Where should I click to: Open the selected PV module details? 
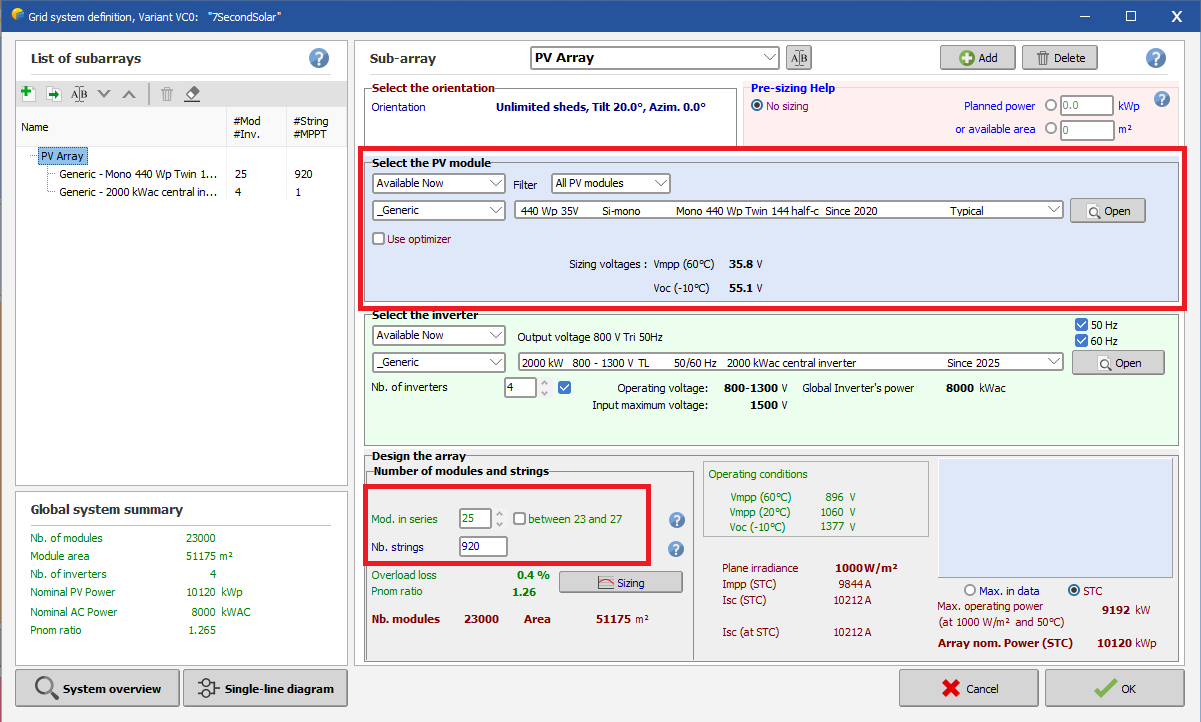click(x=1107, y=210)
